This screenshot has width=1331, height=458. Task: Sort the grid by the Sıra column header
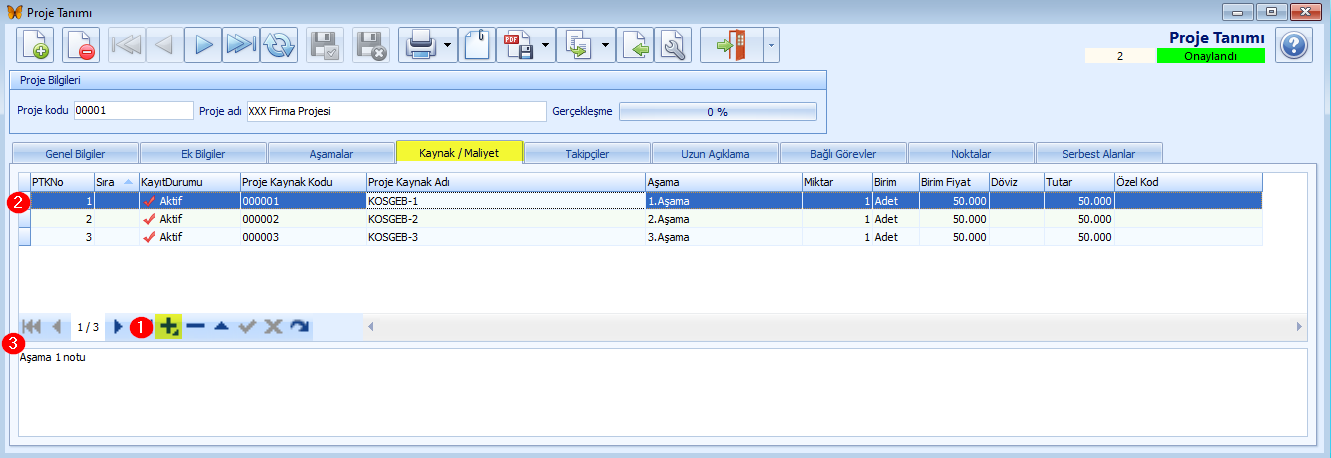pos(115,182)
